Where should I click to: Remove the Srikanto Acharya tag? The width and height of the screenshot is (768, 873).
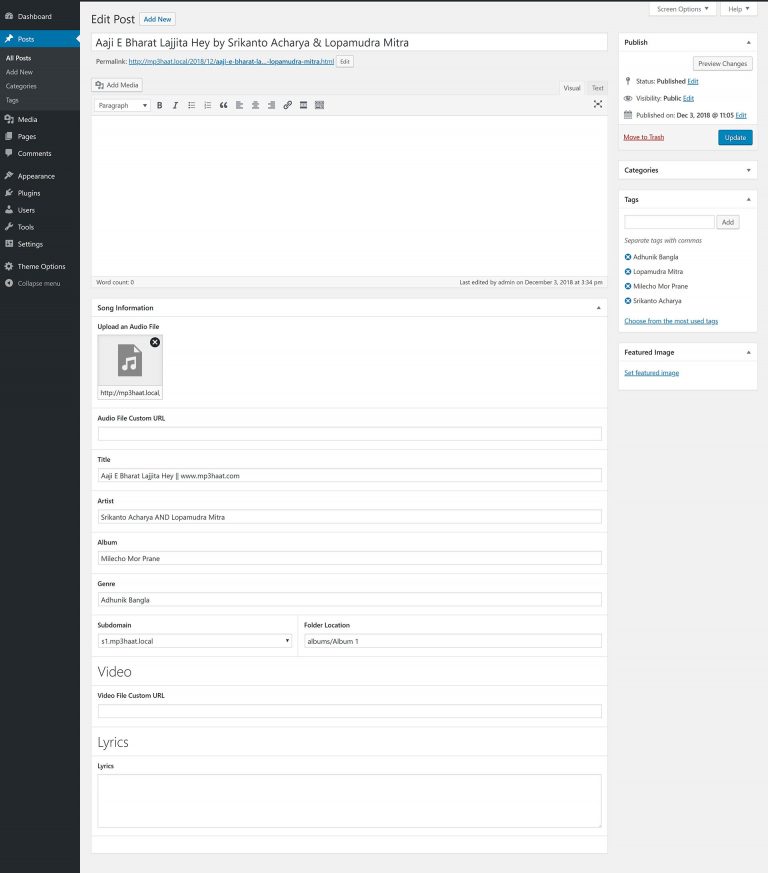coord(628,300)
